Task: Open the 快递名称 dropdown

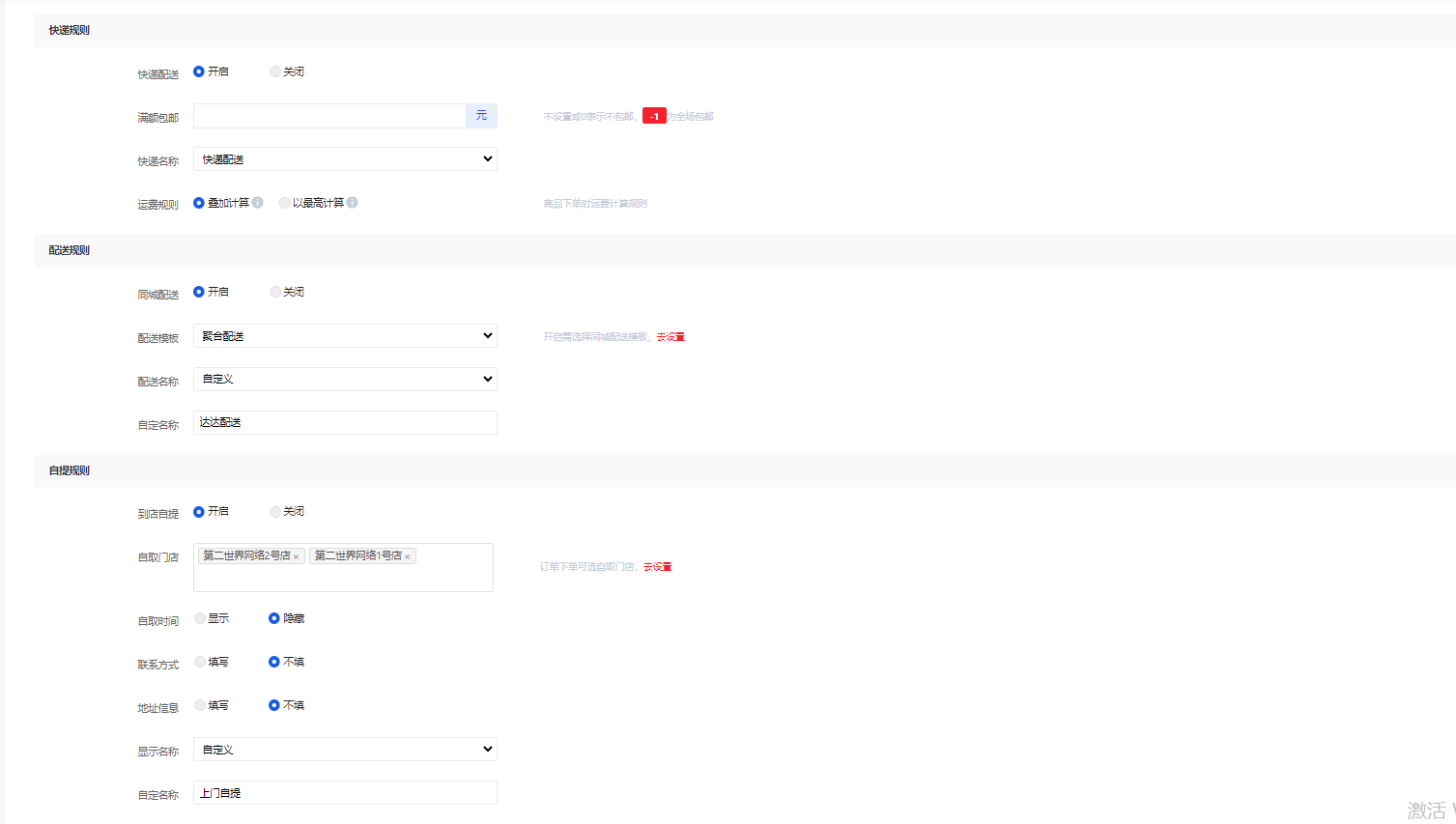Action: tap(345, 159)
